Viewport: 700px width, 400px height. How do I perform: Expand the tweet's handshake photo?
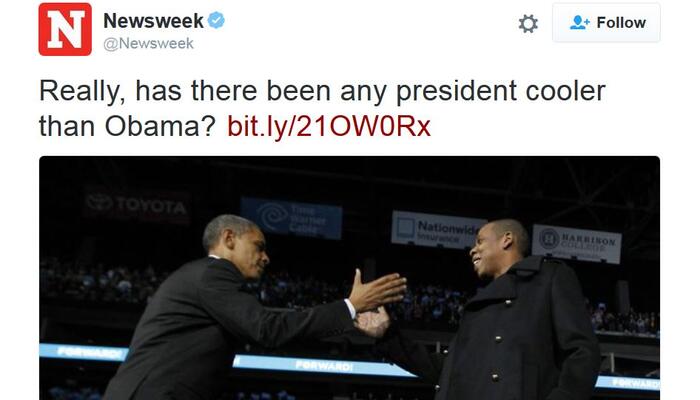[350, 278]
